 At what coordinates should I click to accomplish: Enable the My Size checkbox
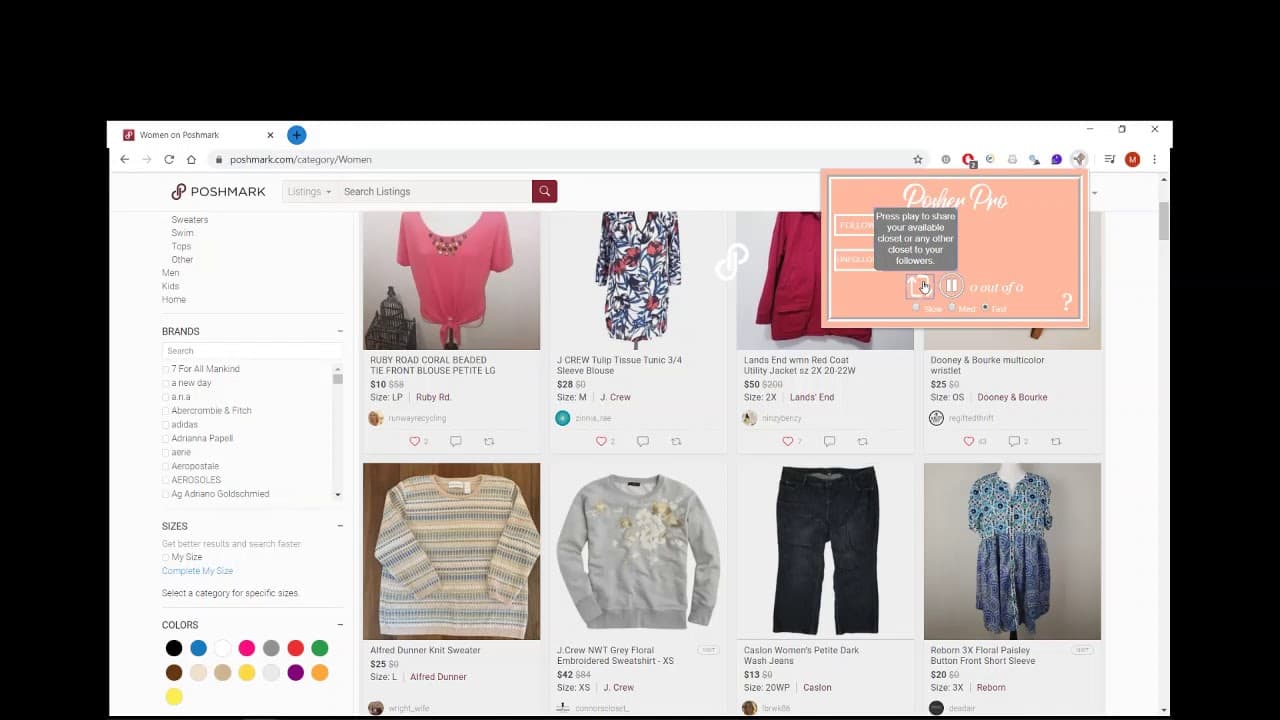tap(166, 557)
